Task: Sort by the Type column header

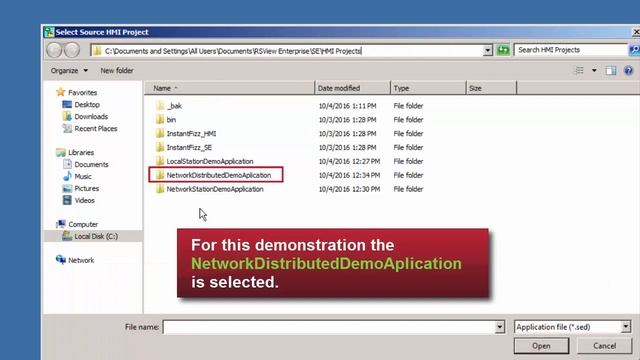Action: tap(428, 88)
